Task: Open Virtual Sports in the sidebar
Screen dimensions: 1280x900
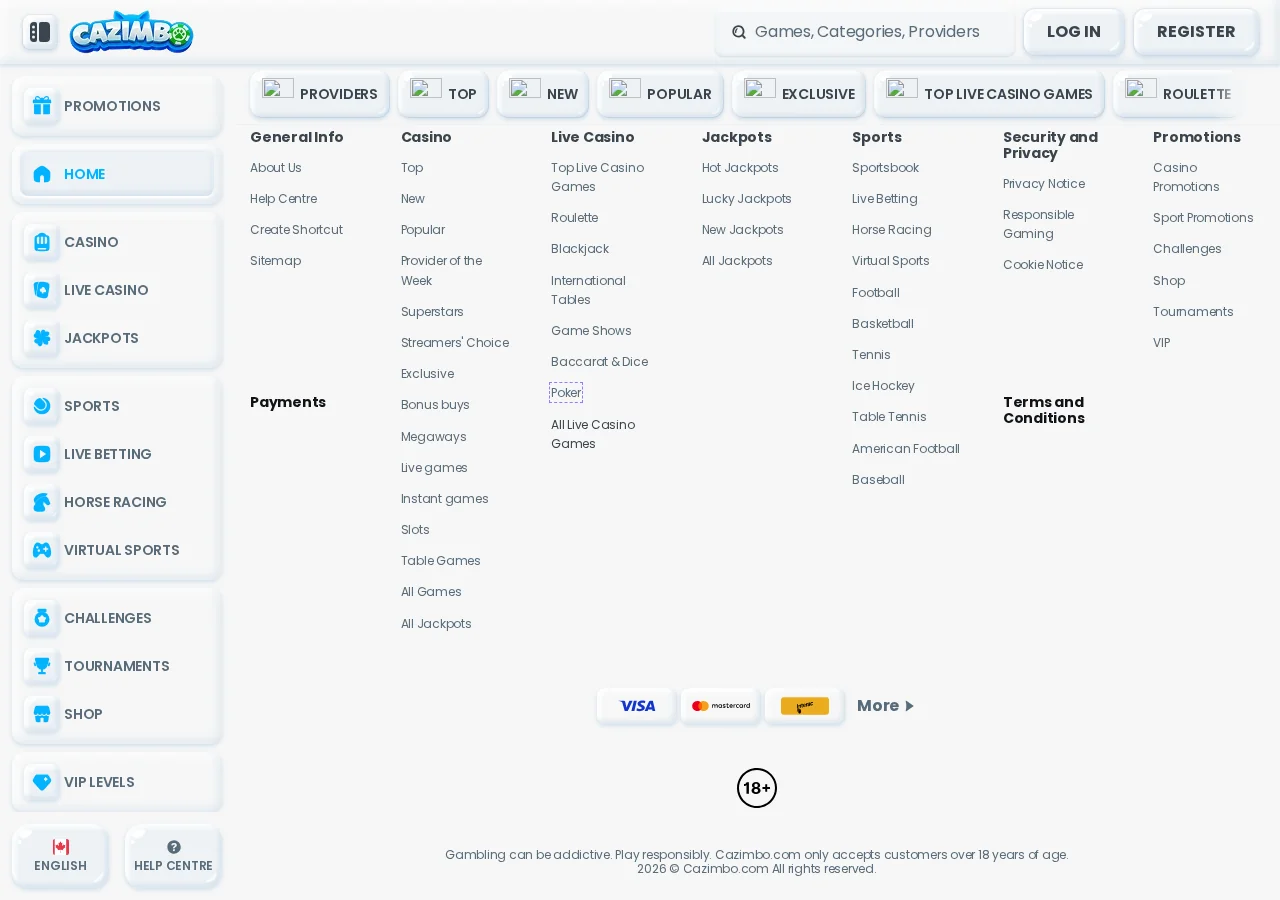Action: pos(117,550)
